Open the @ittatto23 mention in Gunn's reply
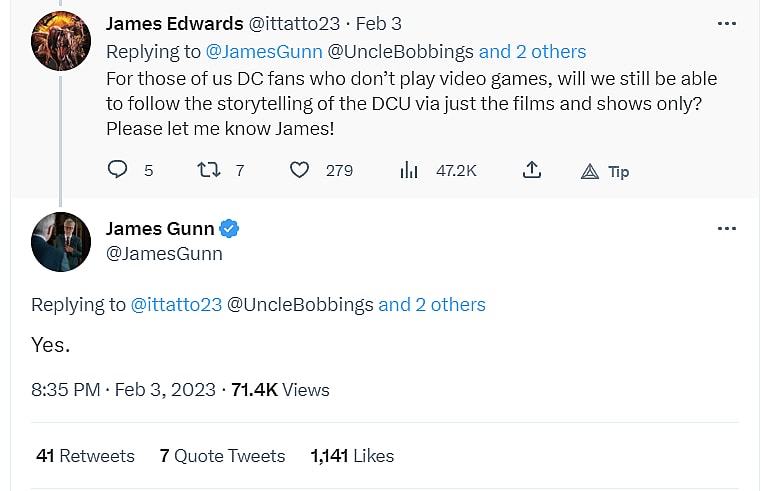 176,304
